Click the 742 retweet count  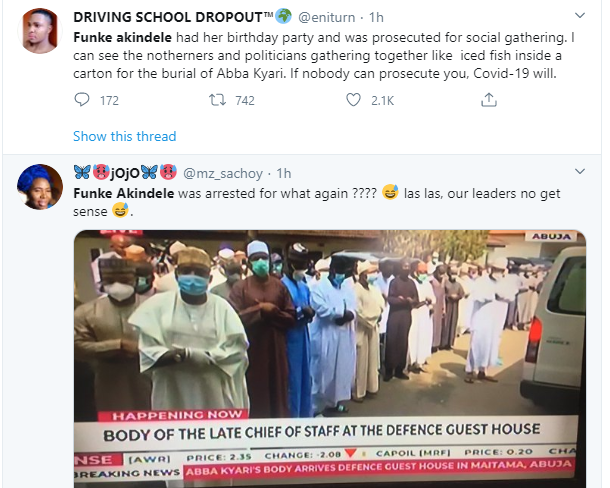(242, 100)
